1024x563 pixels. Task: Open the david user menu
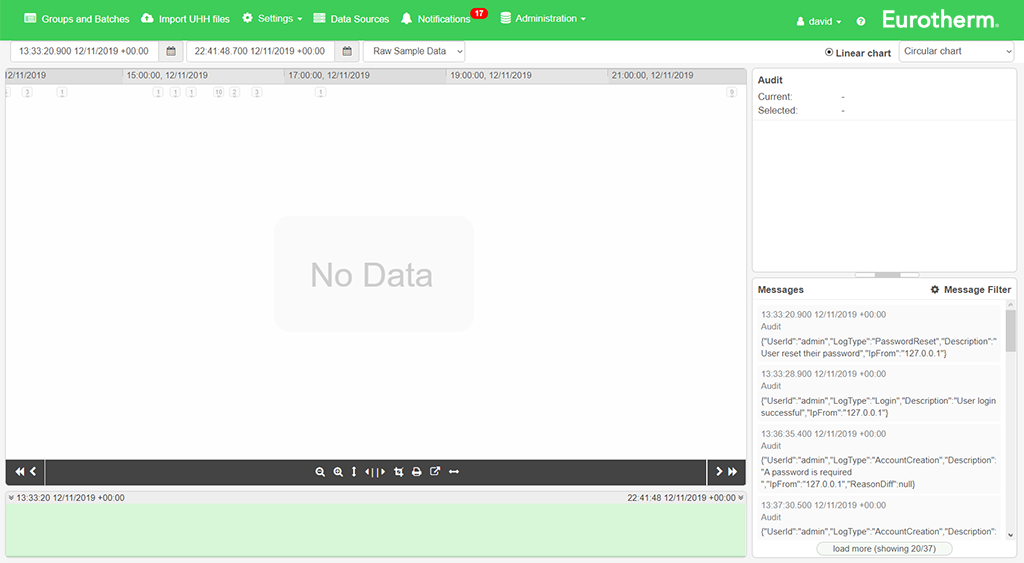point(819,22)
